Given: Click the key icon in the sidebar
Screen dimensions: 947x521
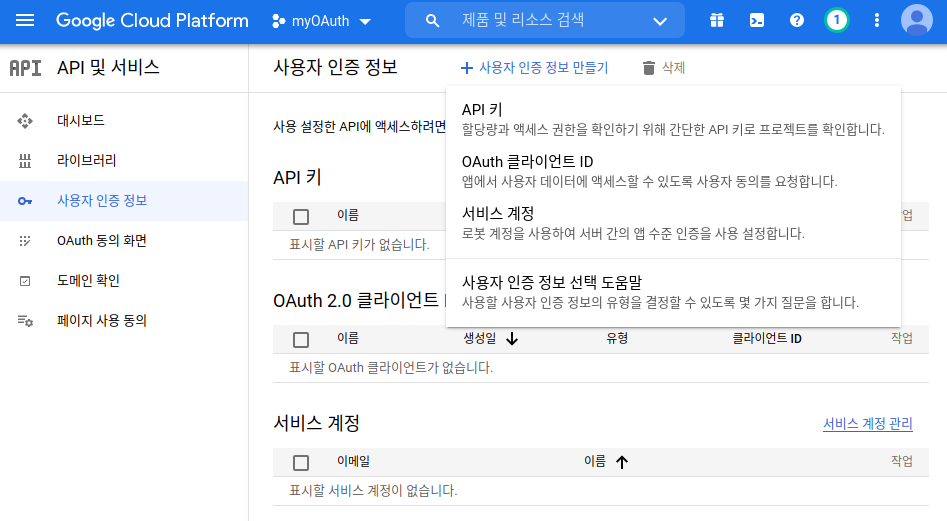Looking at the screenshot, I should tap(25, 201).
